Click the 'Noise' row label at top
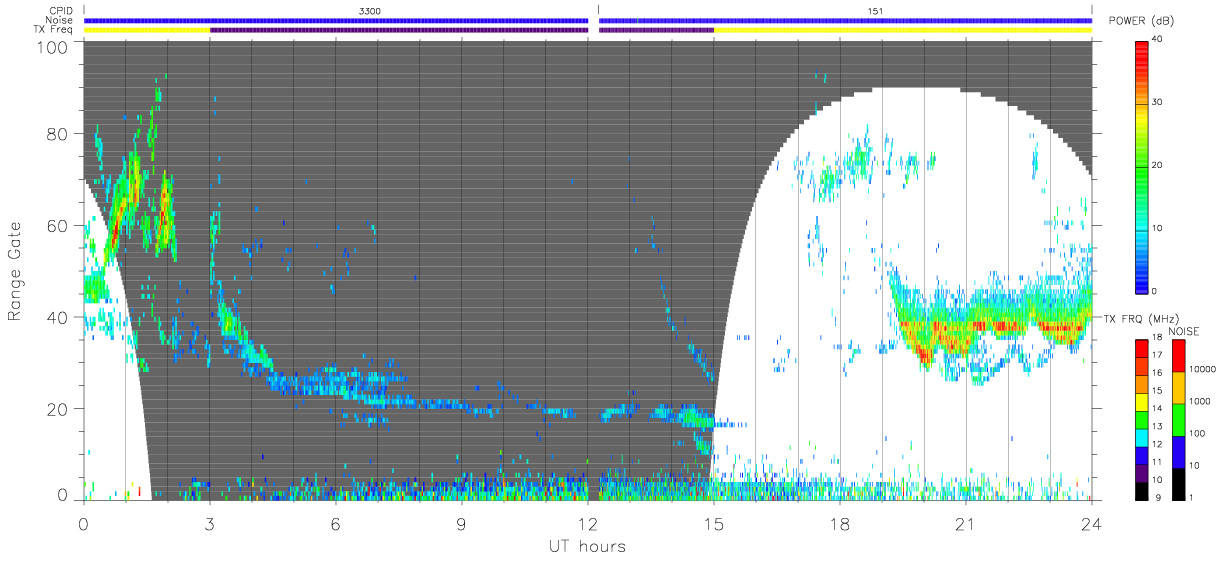The height and width of the screenshot is (567, 1228). pos(61,20)
